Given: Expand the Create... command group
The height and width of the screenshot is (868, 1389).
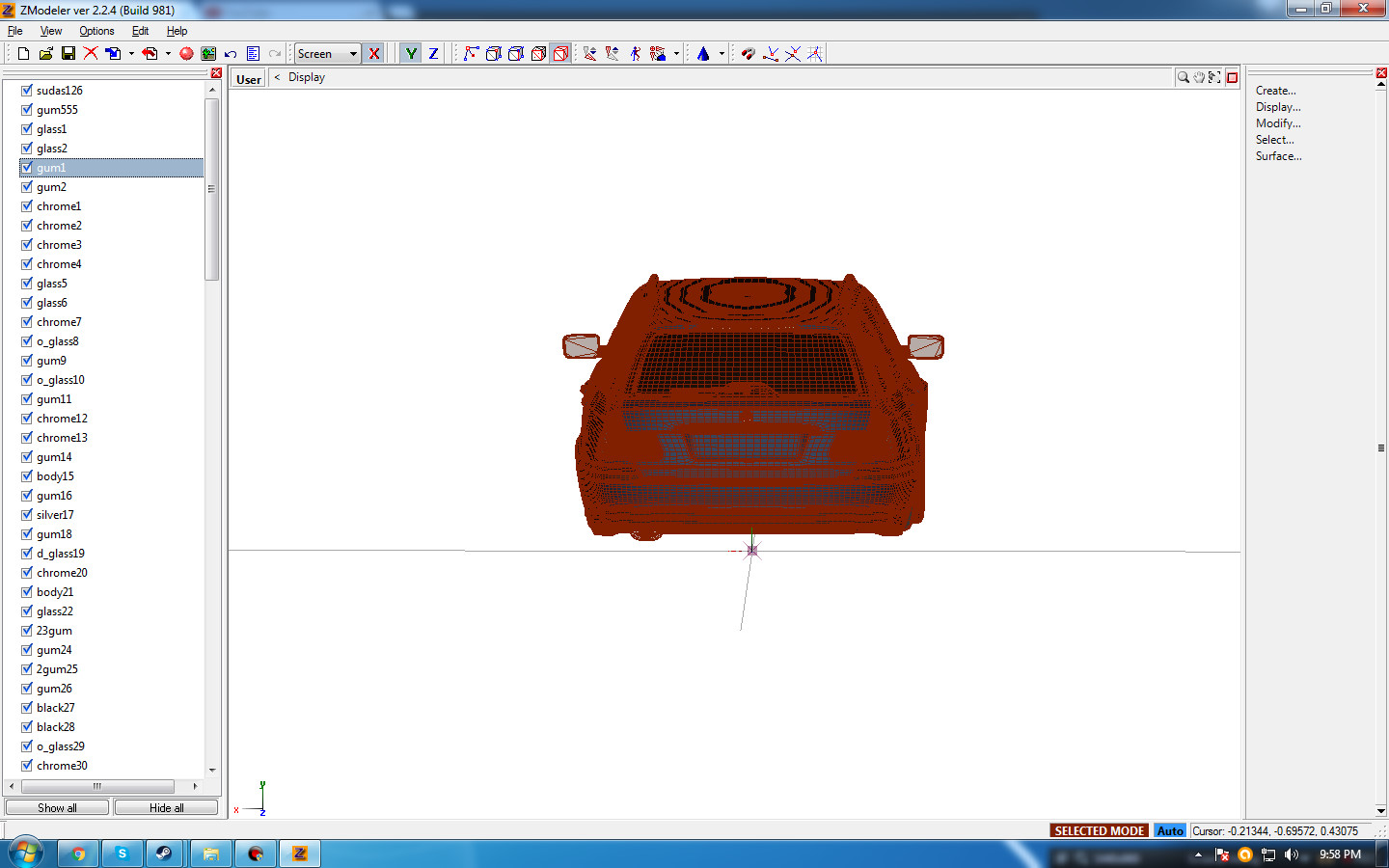Looking at the screenshot, I should [x=1276, y=91].
